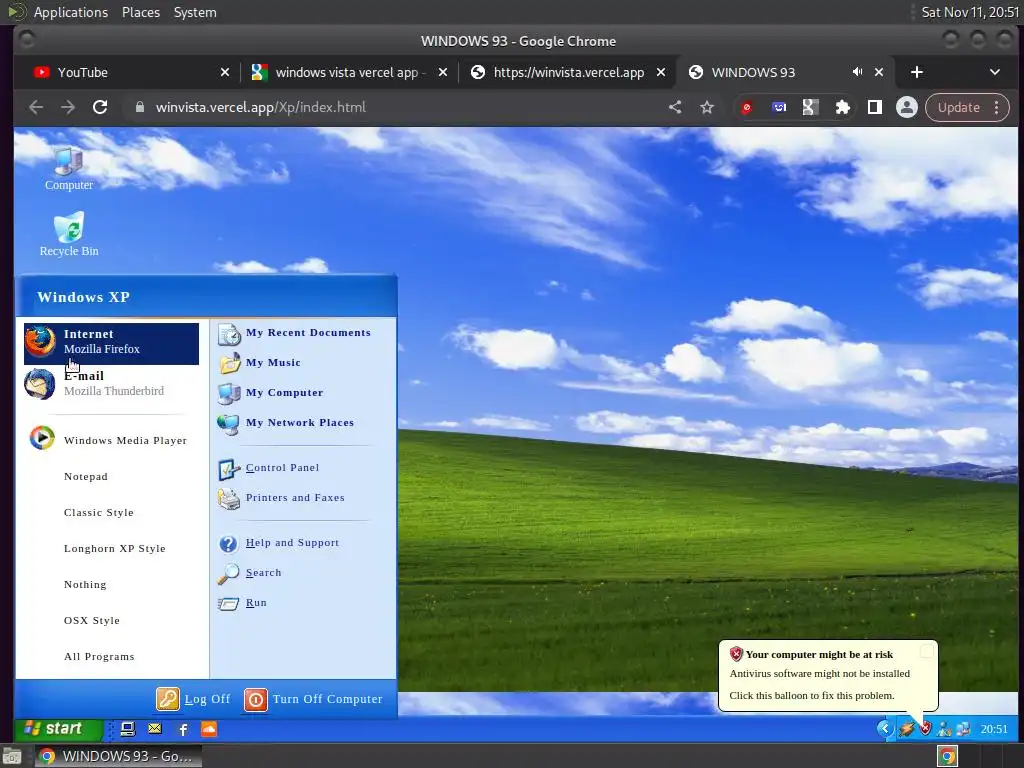Viewport: 1024px width, 768px height.
Task: Click the Chrome Update button
Action: pos(959,107)
